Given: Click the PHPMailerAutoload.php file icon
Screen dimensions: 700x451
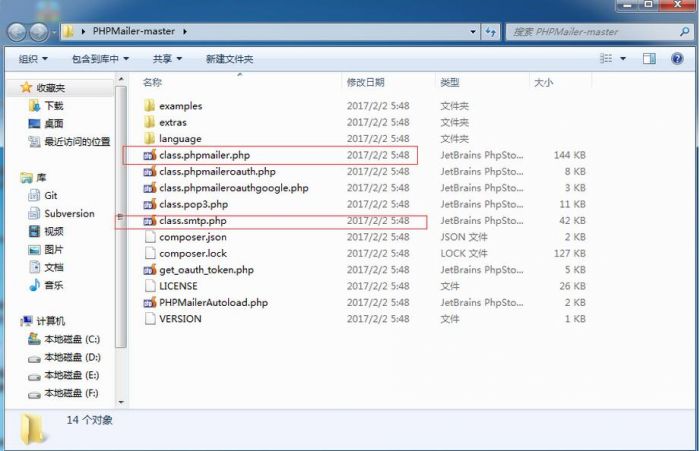Looking at the screenshot, I should [150, 302].
